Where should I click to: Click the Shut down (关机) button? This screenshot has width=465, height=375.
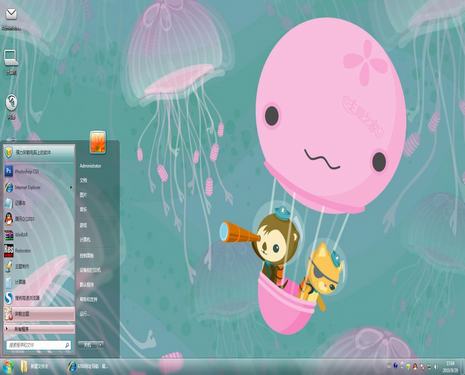tap(88, 346)
